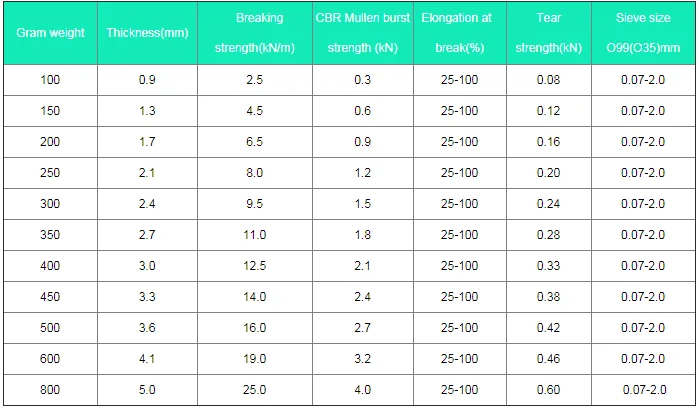Select the 5.0 thickness value cell

pyautogui.click(x=148, y=390)
